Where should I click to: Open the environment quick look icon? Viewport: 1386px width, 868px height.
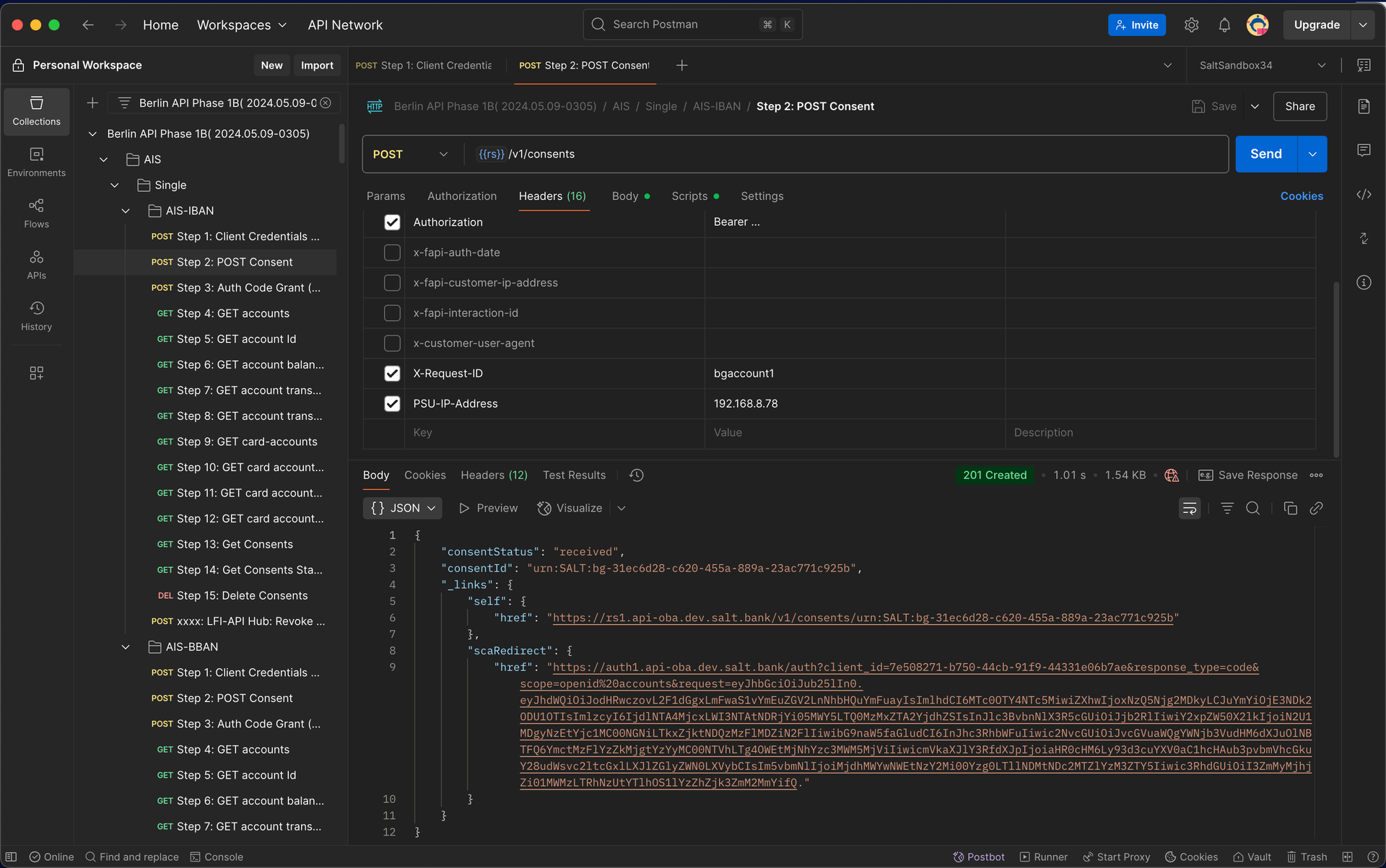[1364, 65]
